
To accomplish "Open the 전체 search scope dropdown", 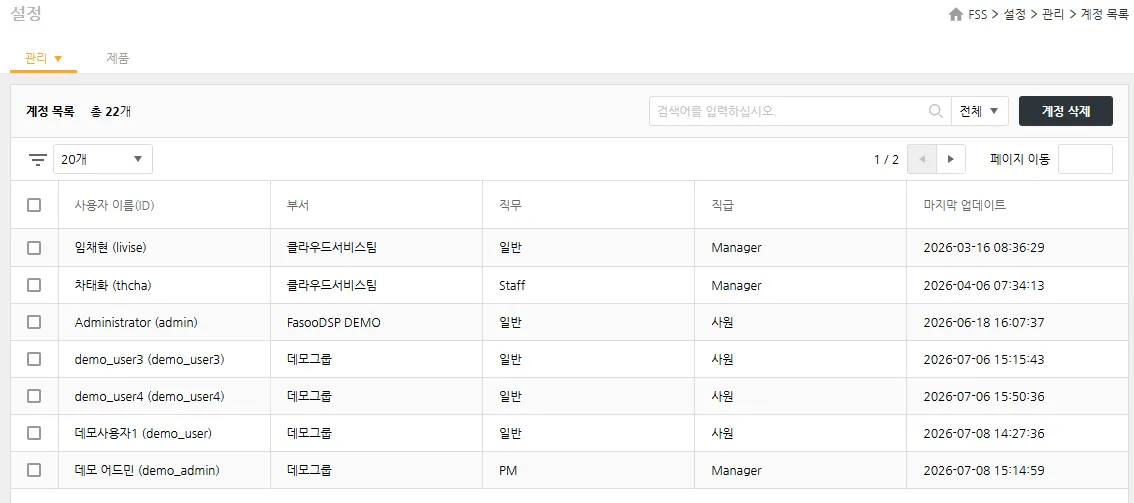I will (979, 111).
